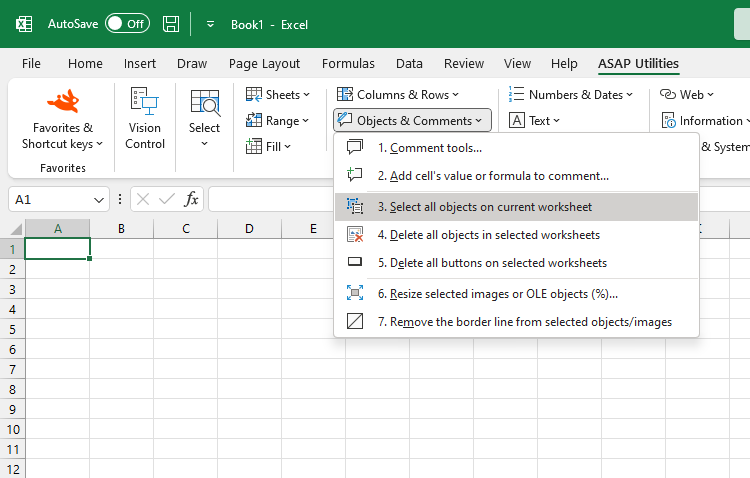The image size is (750, 478).
Task: Click the orange rabbit Favorites icon
Action: point(63,101)
